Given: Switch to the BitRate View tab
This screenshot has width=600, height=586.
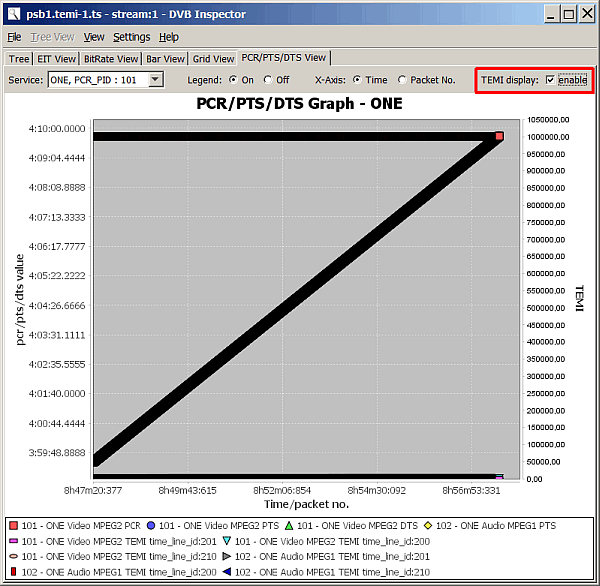Looking at the screenshot, I should [111, 59].
